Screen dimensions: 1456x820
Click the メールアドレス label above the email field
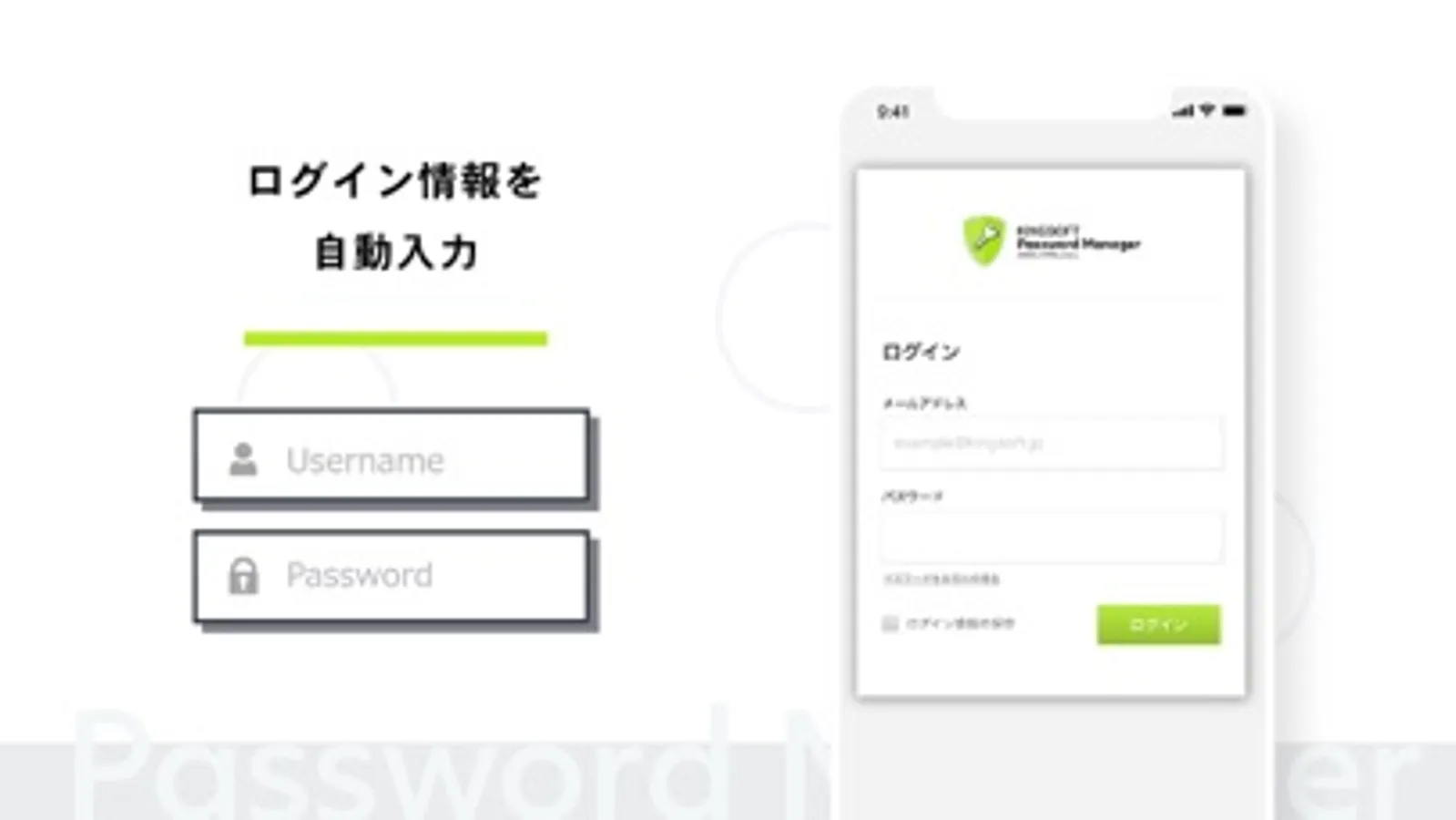(x=924, y=403)
